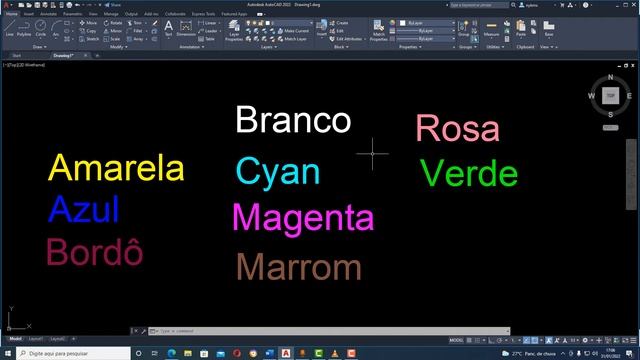The height and width of the screenshot is (360, 640).
Task: Click the Share button
Action: pyautogui.click(x=113, y=5)
